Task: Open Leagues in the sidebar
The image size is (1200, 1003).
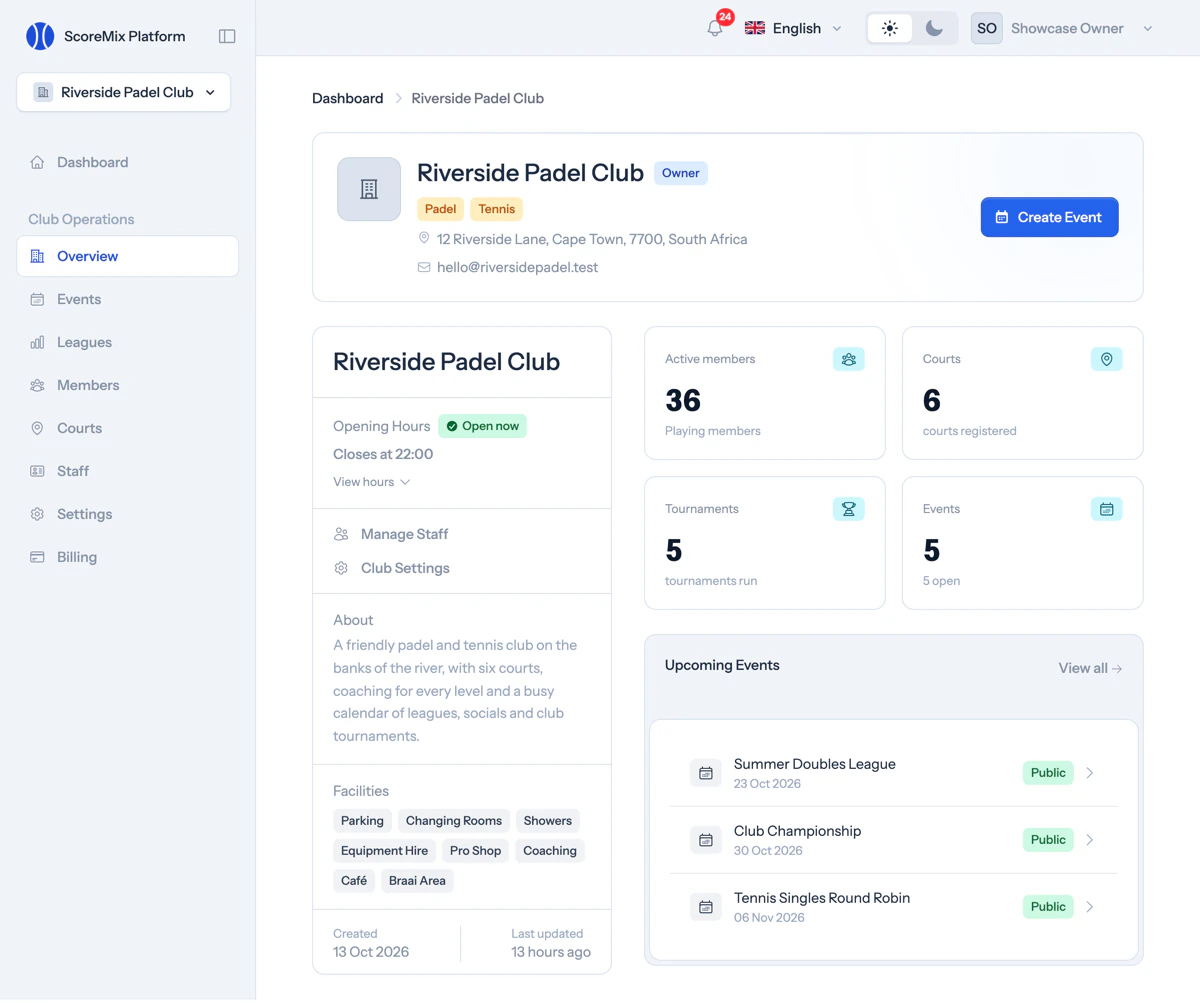Action: [128, 342]
